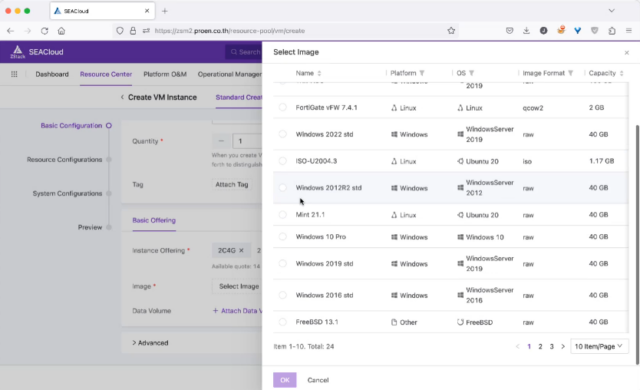
Task: Click the browser address bar URL
Action: point(230,31)
